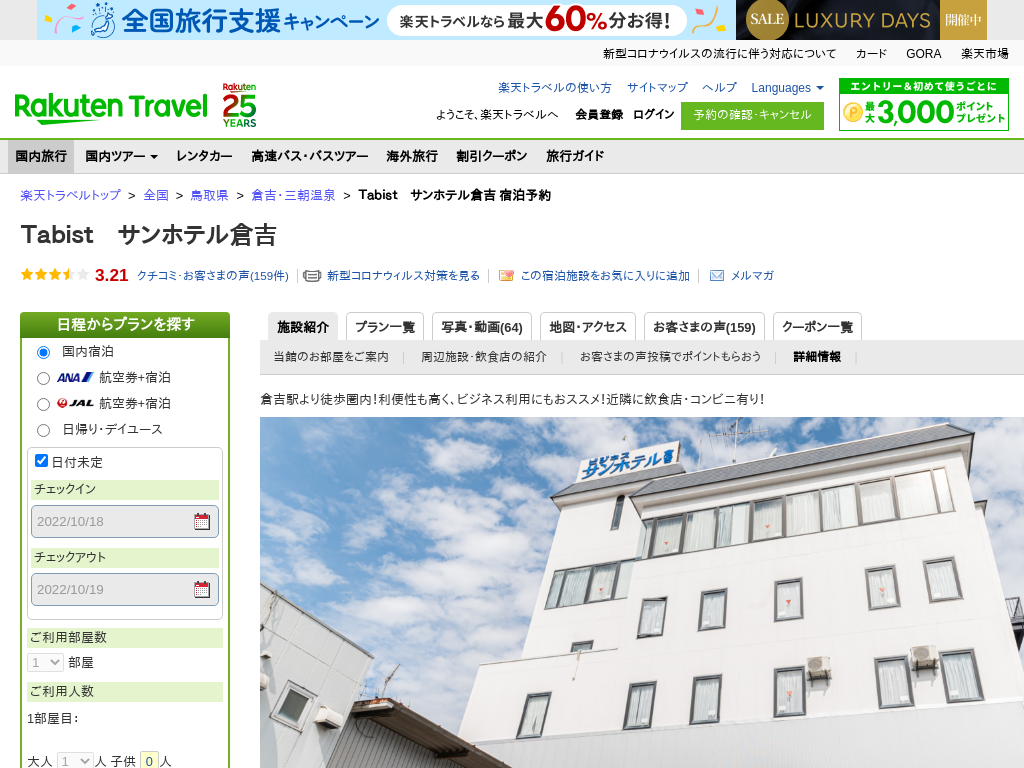The image size is (1024, 768).
Task: Click the hotel building photo
Action: click(x=642, y=592)
